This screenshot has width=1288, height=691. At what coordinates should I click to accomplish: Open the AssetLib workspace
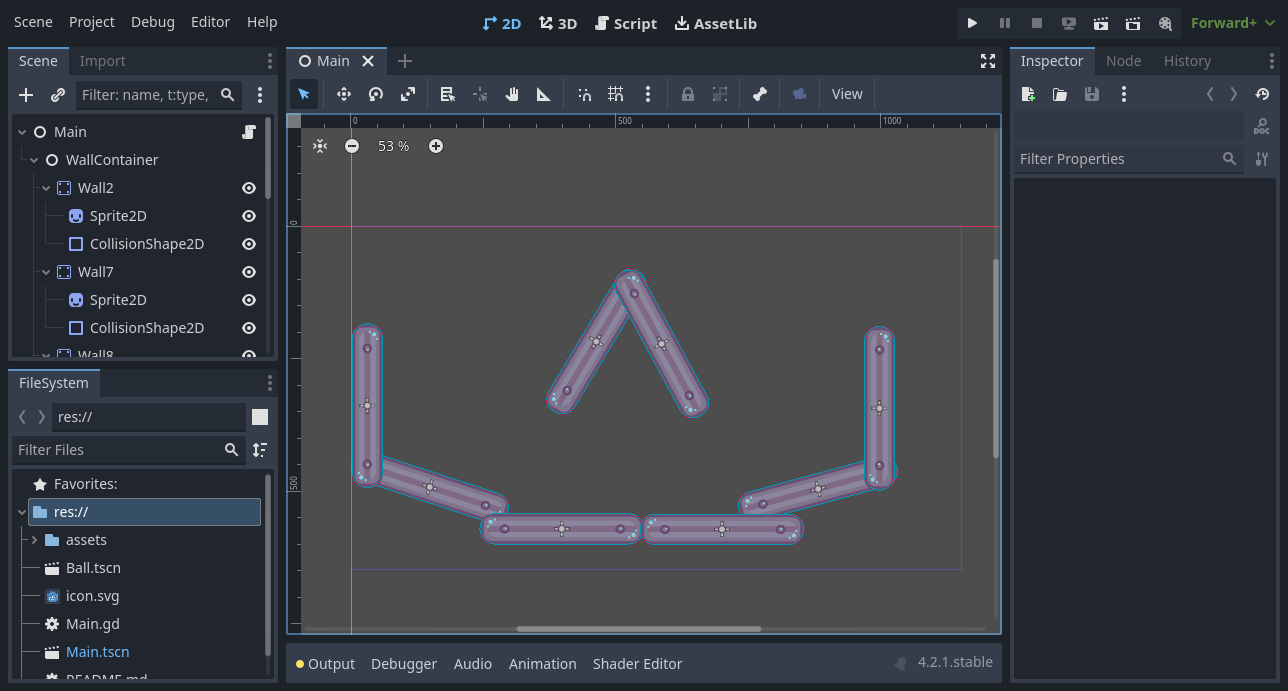tap(715, 23)
